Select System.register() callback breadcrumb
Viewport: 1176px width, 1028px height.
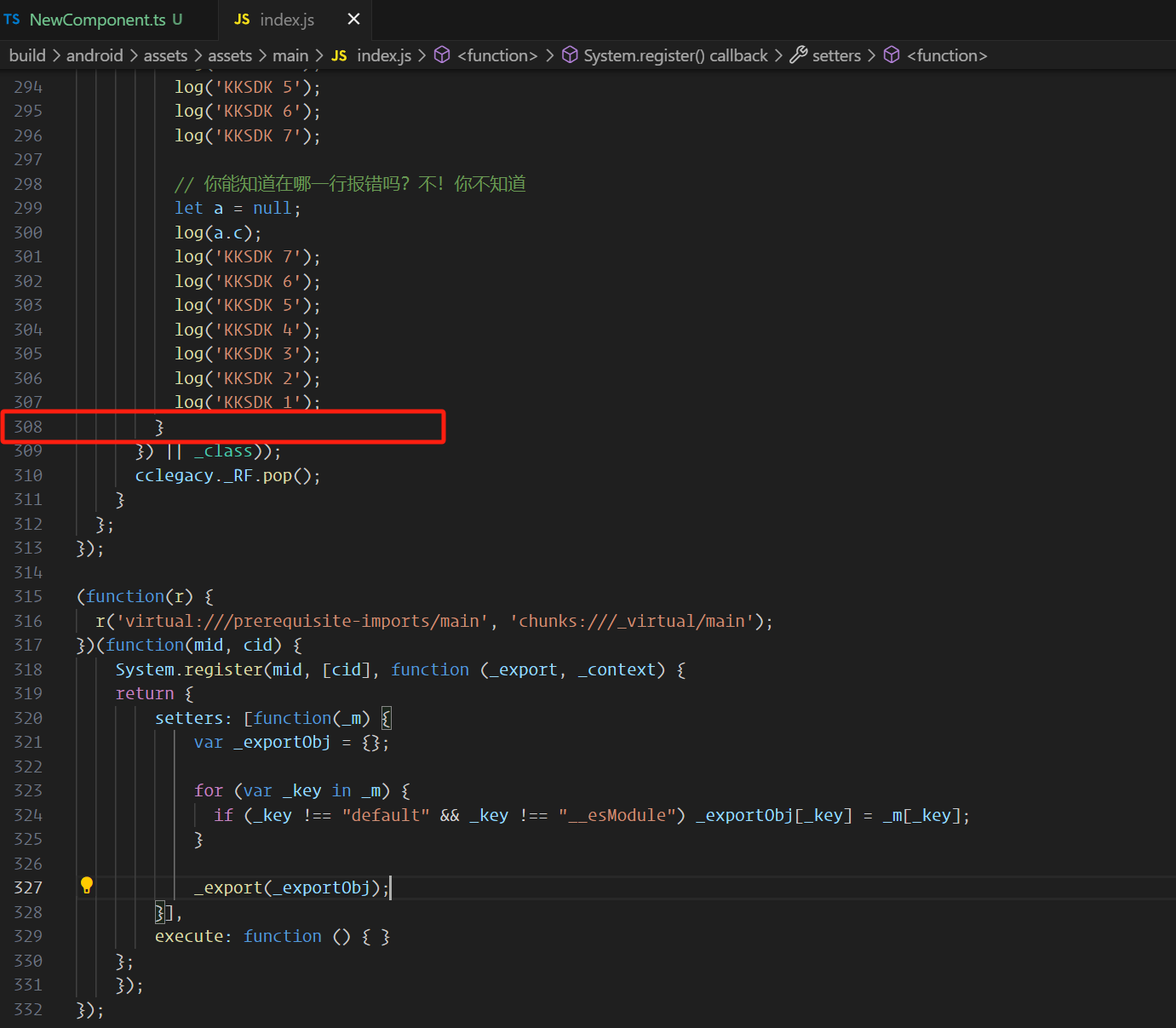(x=675, y=55)
